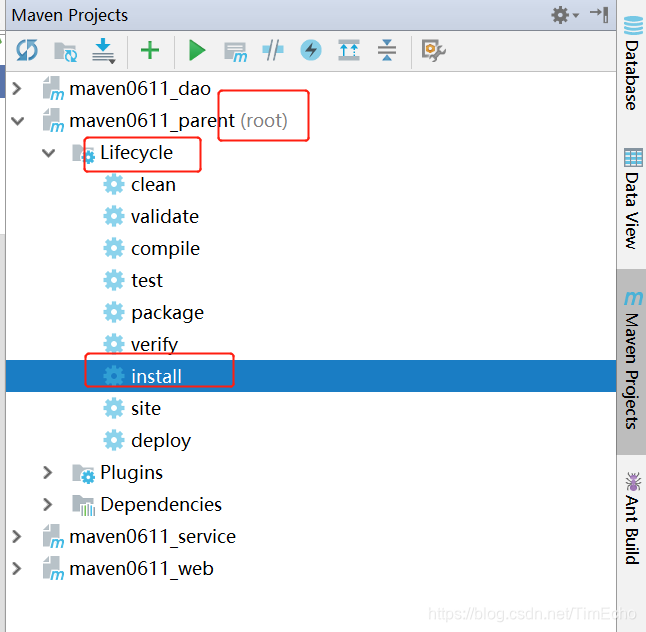Click Reimport All Maven Projects icon

pos(27,50)
